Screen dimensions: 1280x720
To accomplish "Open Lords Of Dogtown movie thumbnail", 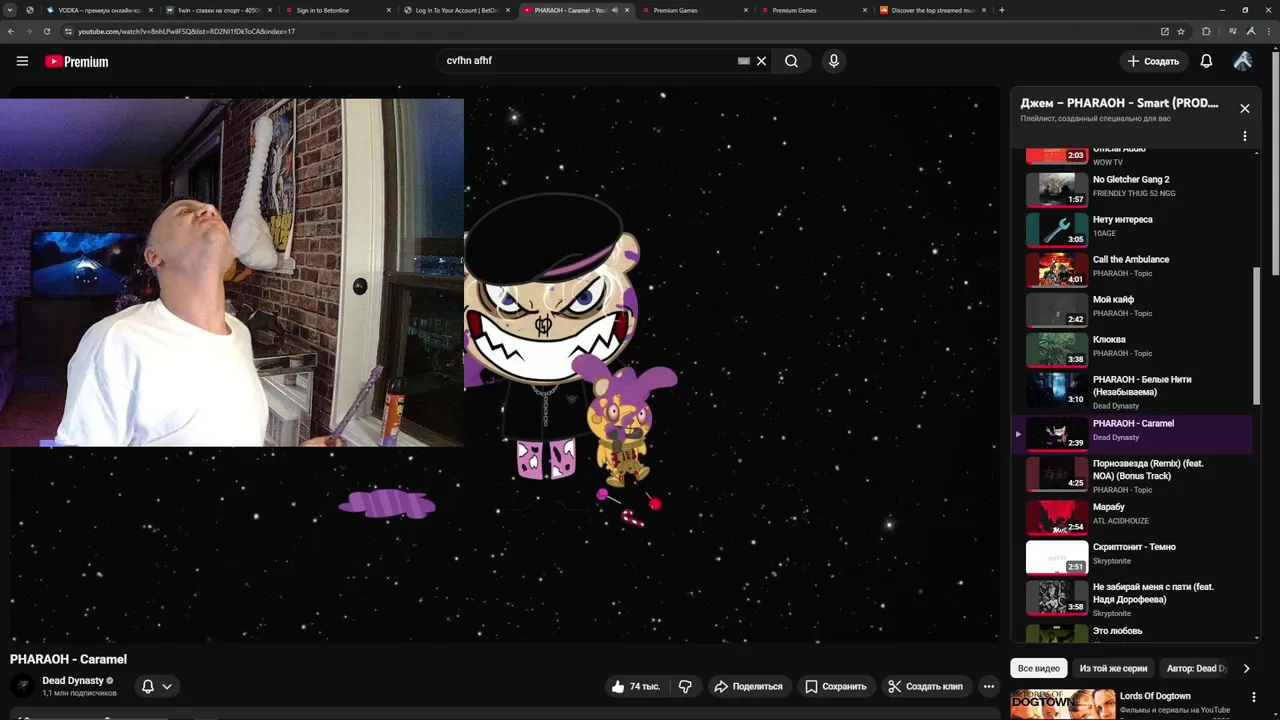I will click(1062, 704).
